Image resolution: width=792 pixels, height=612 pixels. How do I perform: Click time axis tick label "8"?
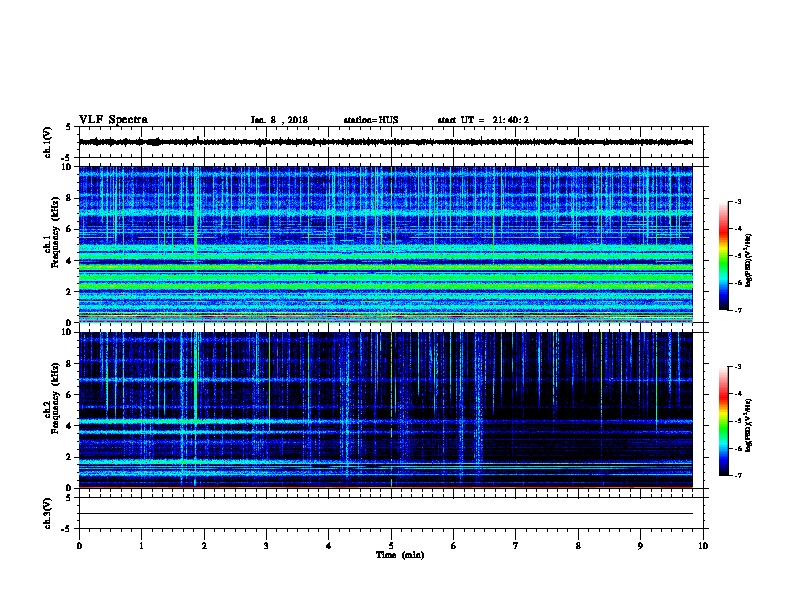click(578, 545)
